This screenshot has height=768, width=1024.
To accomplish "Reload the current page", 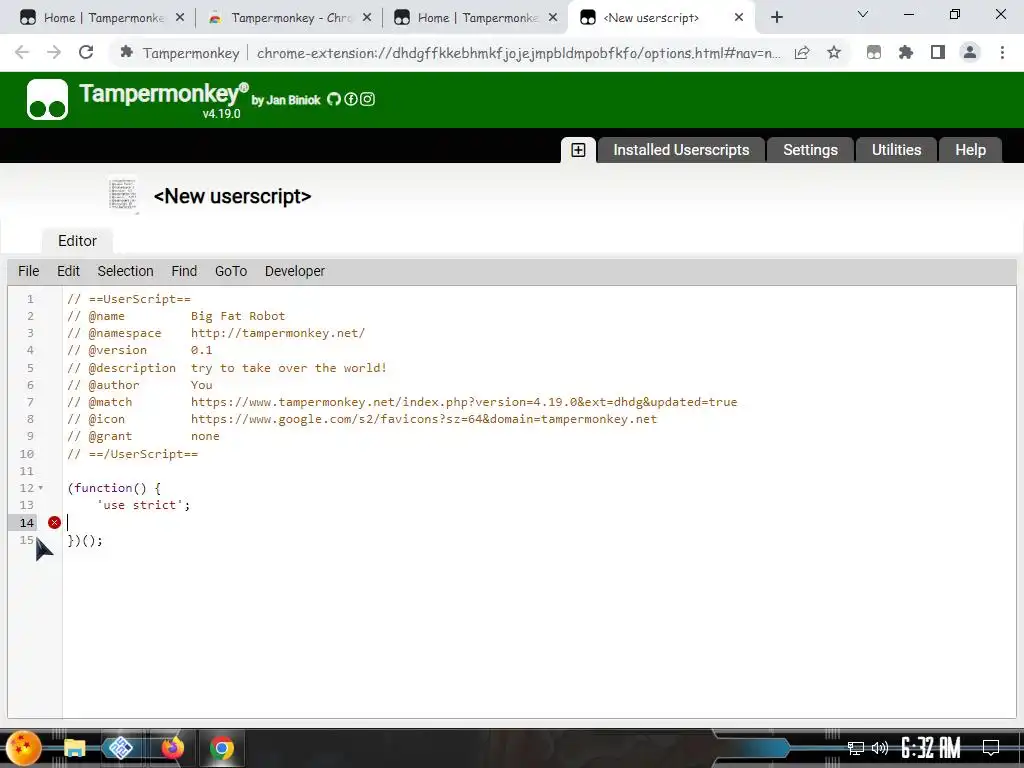I will [86, 52].
